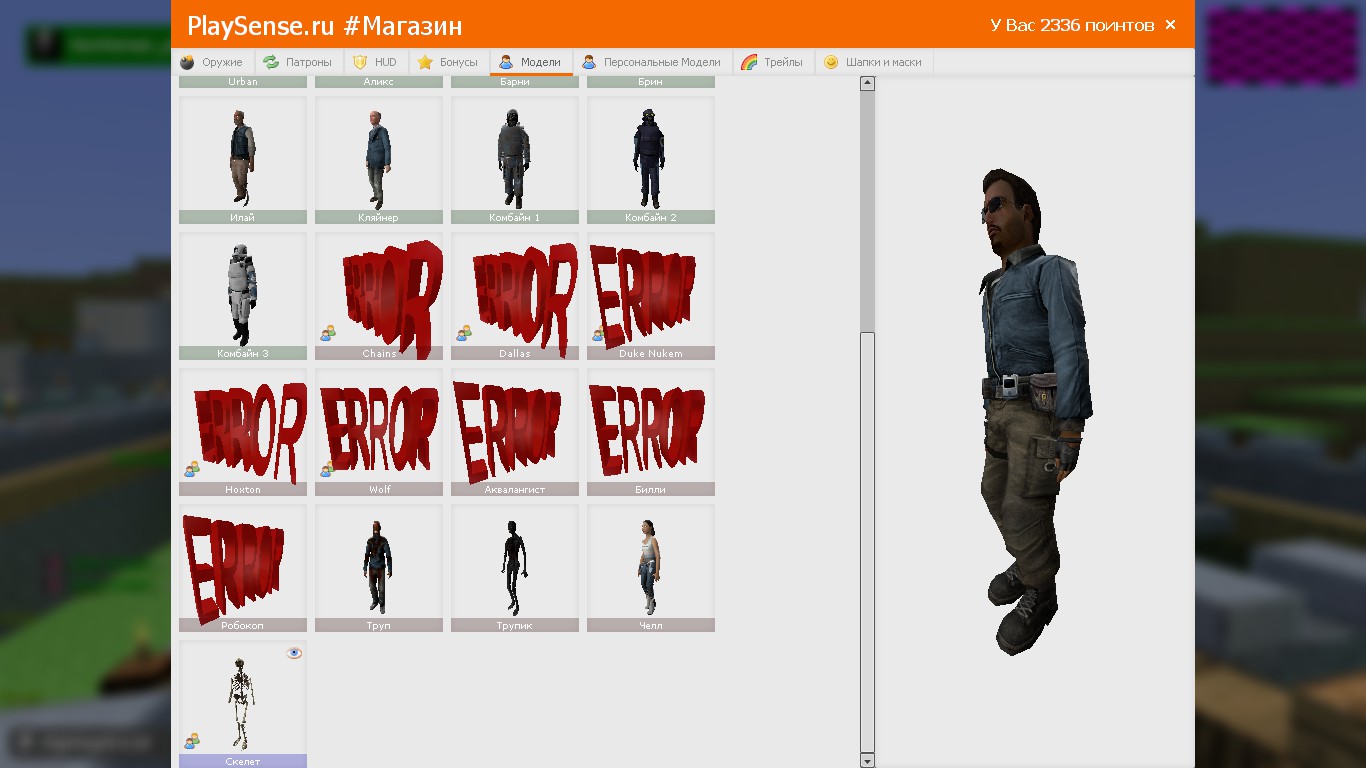Select the Труп model

(379, 568)
